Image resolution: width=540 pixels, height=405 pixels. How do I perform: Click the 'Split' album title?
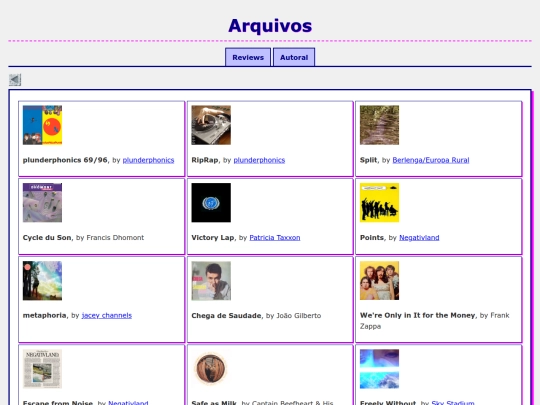(x=368, y=160)
